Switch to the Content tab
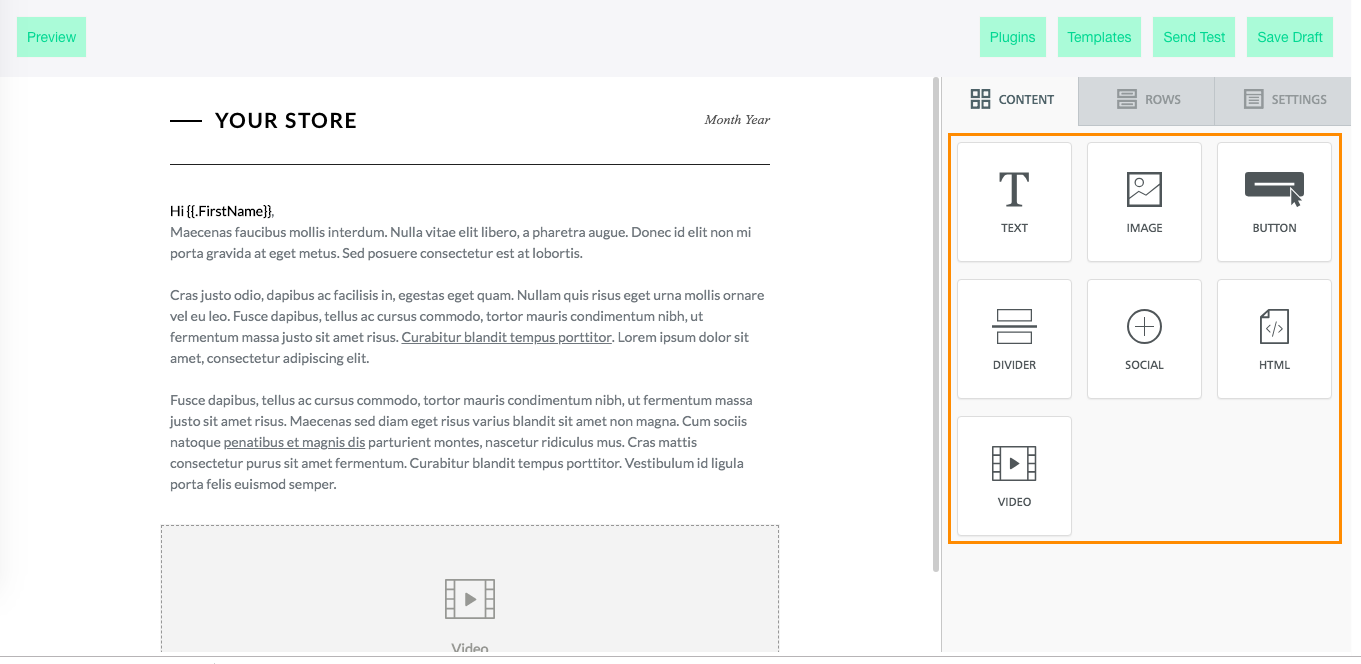 (x=1011, y=100)
